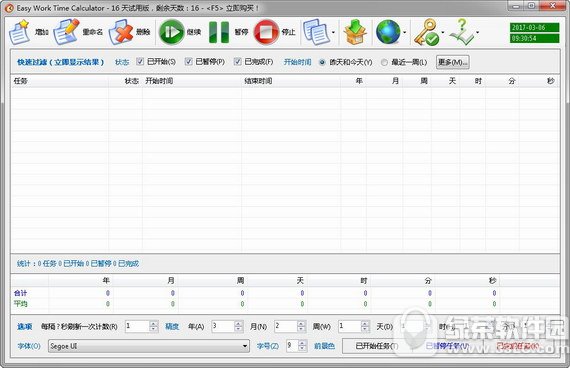Click the box with green download arrow icon
570x368 pixels.
pos(356,32)
